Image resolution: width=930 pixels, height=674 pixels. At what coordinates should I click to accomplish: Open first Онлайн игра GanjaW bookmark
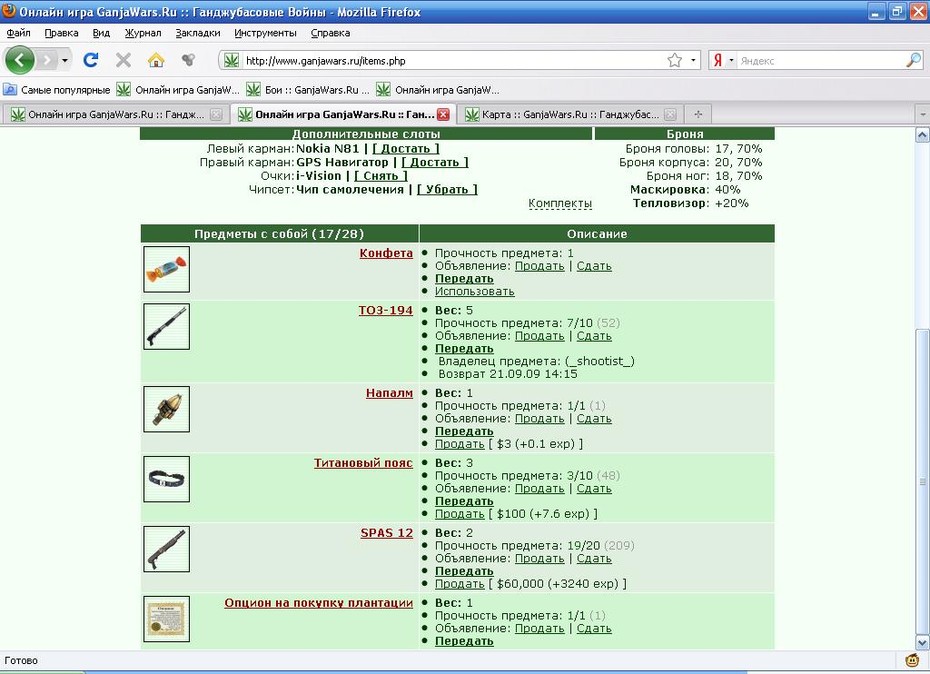[178, 90]
